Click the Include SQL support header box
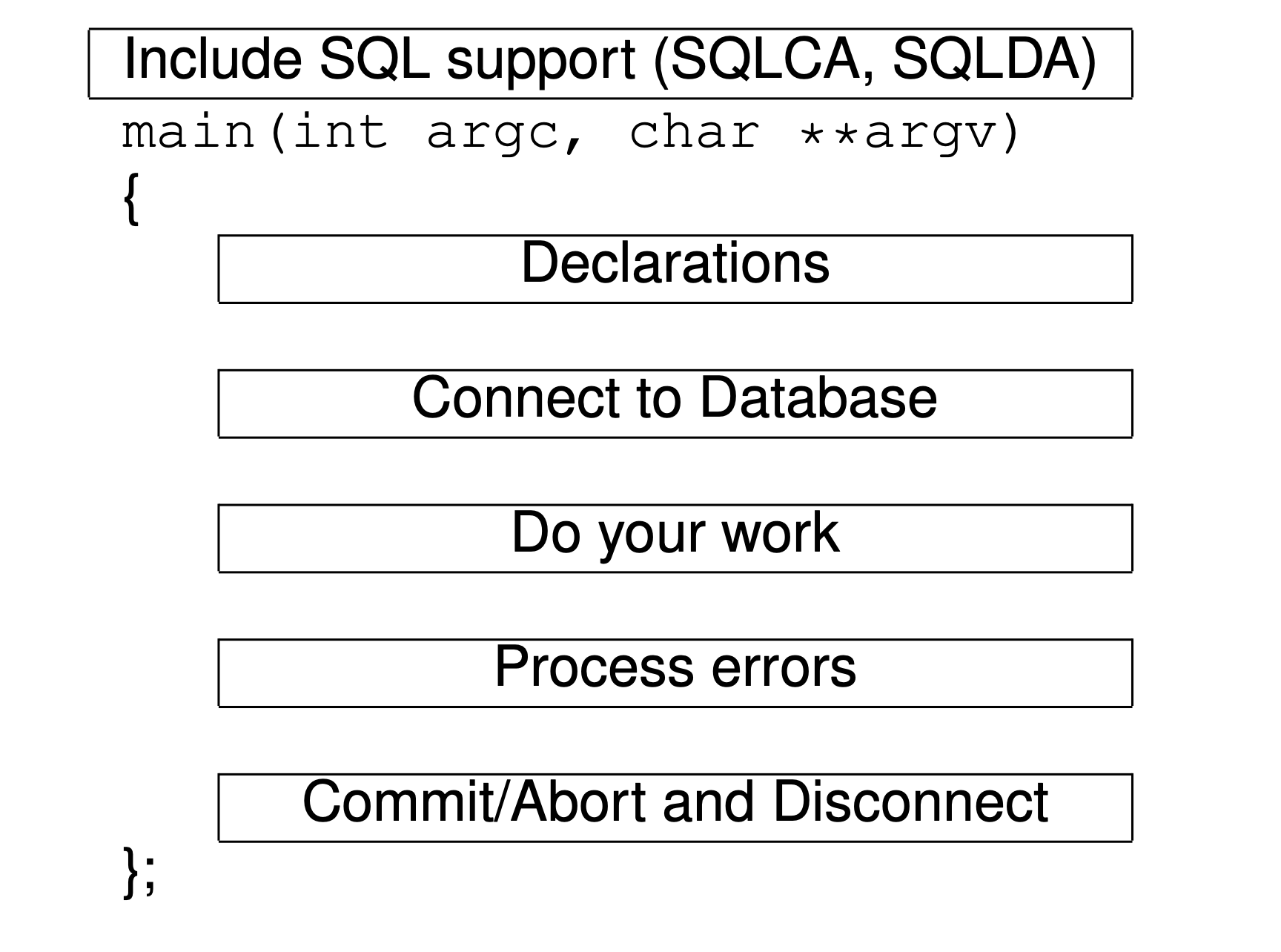1281x952 pixels. pyautogui.click(x=609, y=63)
